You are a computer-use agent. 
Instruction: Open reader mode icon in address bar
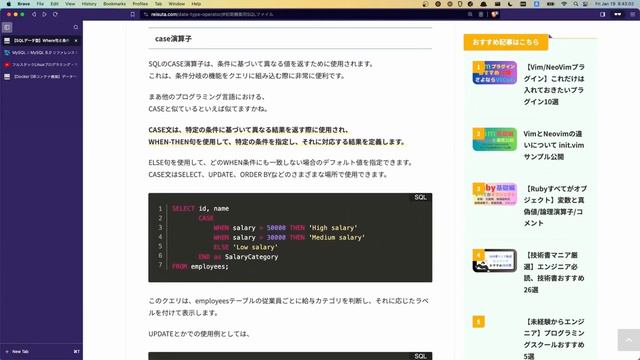[x=481, y=14]
